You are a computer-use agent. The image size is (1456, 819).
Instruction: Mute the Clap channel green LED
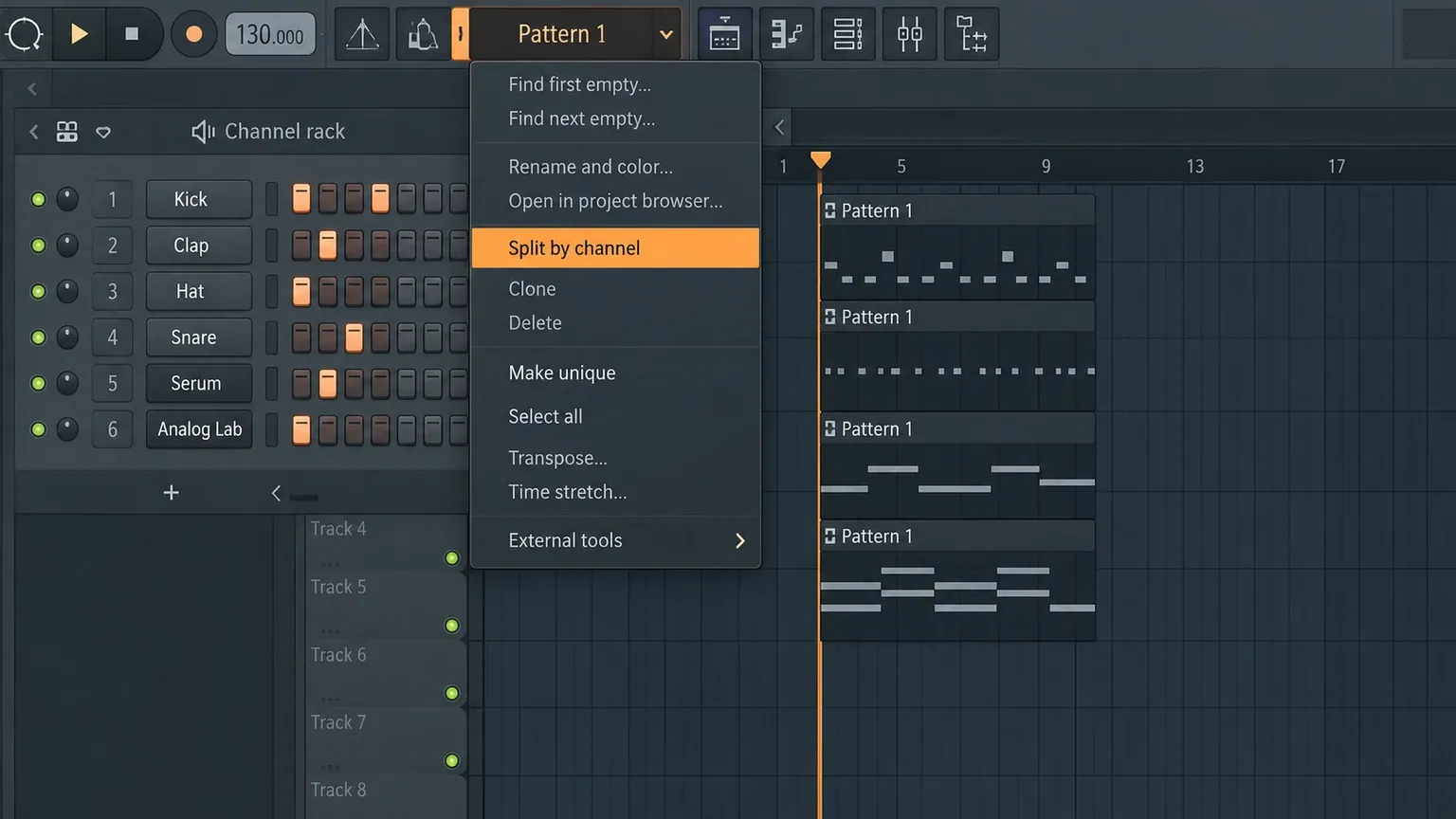tap(38, 246)
